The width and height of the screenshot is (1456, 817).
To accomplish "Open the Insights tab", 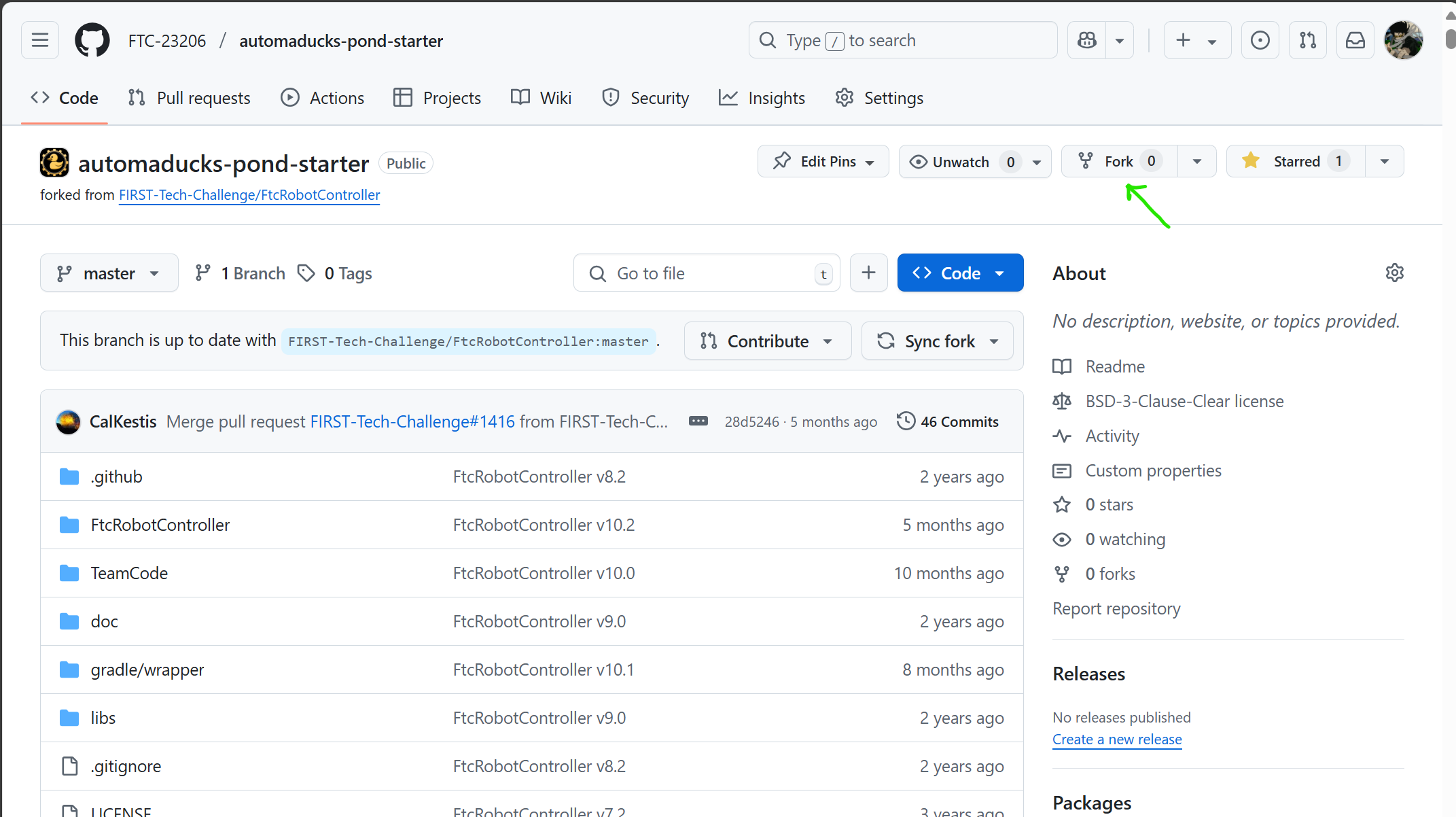I will click(x=762, y=98).
